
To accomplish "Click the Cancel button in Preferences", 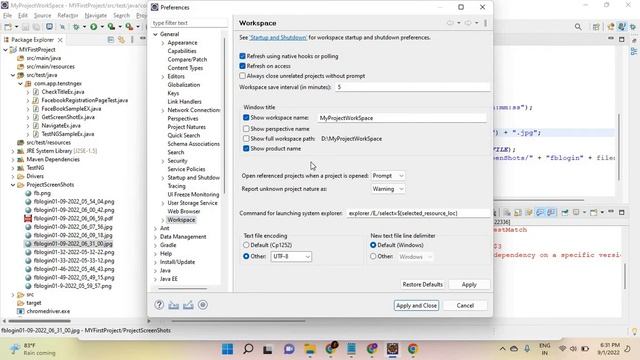I will (465, 305).
